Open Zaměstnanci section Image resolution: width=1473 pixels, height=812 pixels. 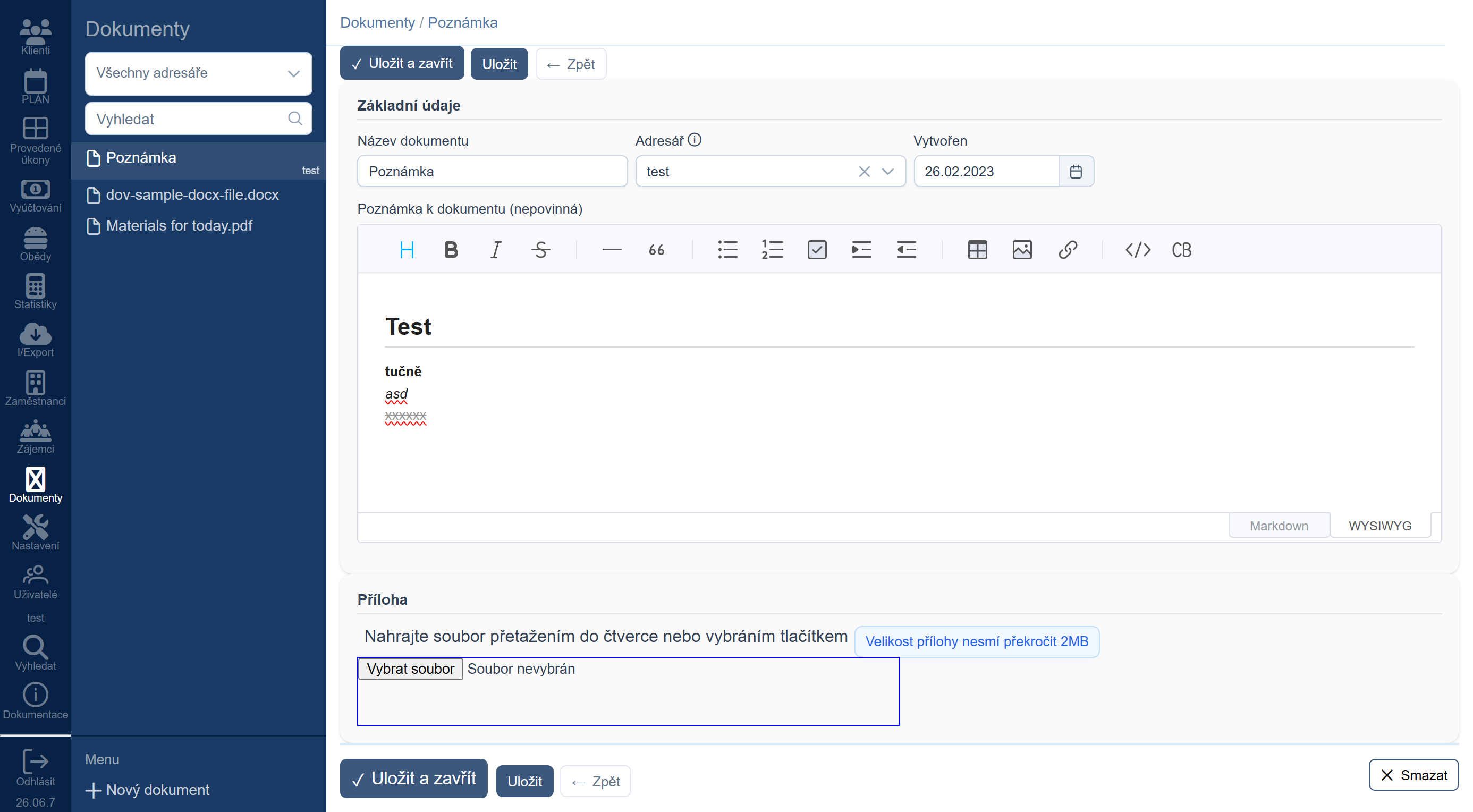36,388
